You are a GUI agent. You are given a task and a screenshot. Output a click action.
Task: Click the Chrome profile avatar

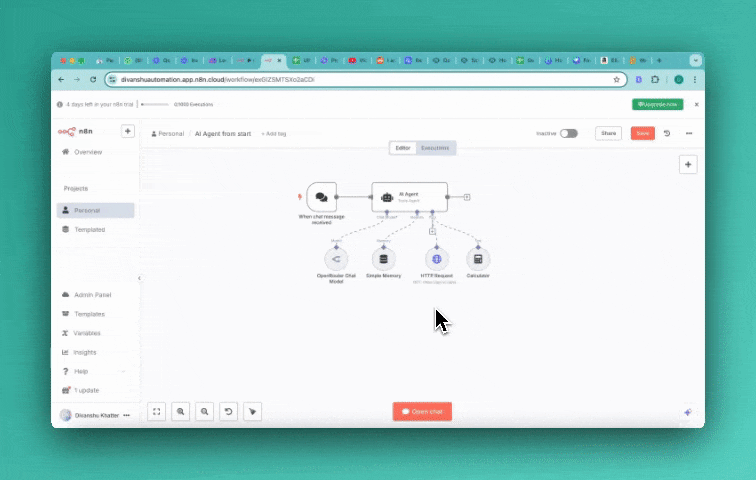678,80
